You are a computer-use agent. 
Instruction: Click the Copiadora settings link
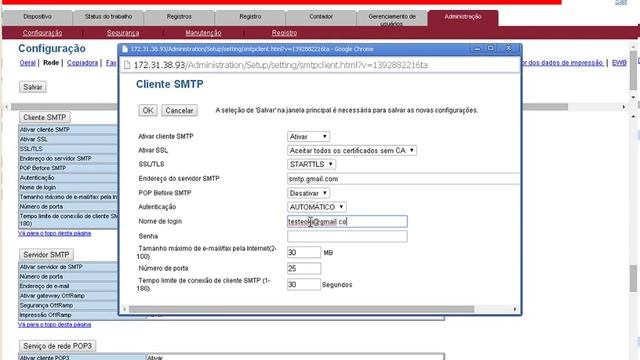[82, 63]
